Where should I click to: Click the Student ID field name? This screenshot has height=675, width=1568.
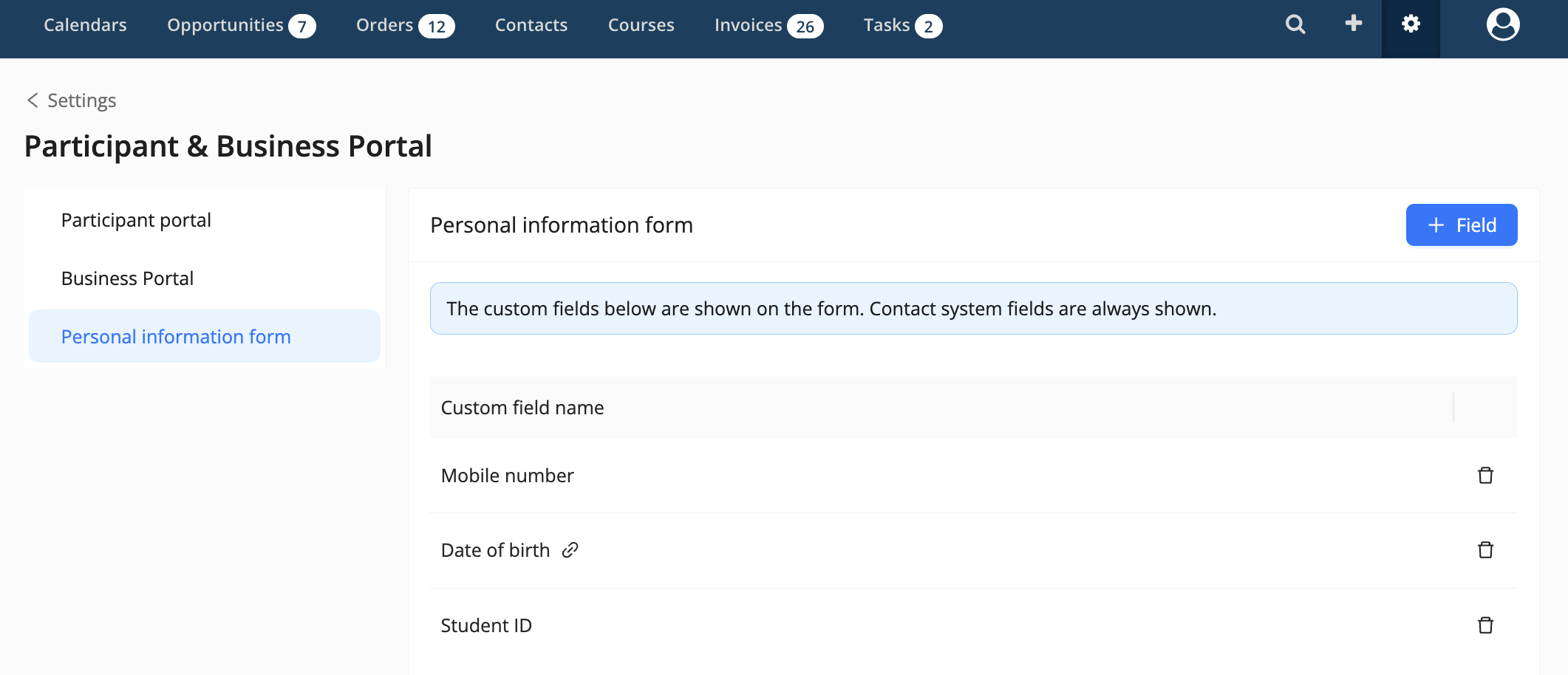(x=486, y=626)
